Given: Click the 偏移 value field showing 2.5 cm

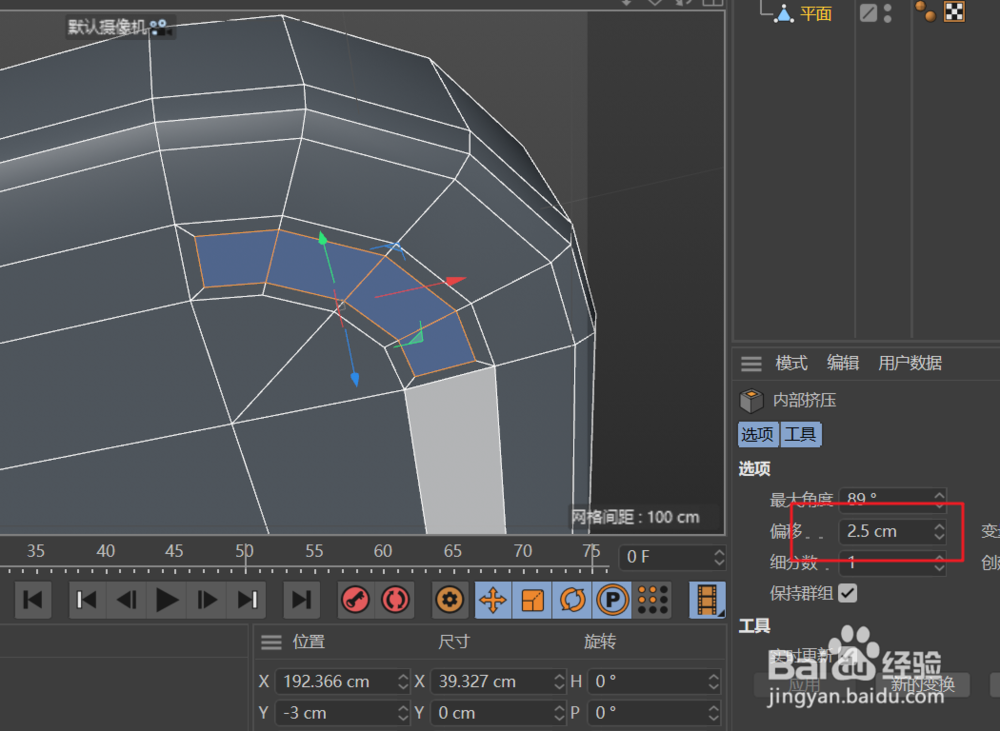Looking at the screenshot, I should pos(880,531).
